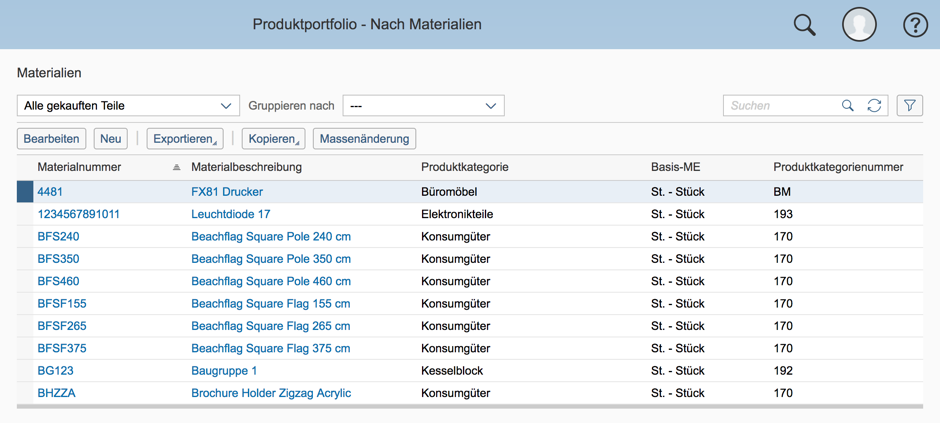The image size is (940, 423).
Task: Select the '193' category number cell
Action: click(x=783, y=214)
